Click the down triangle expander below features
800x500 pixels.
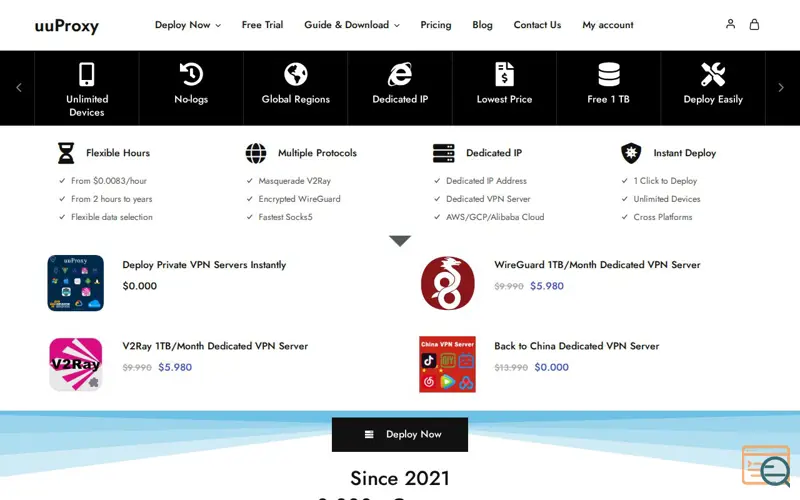click(400, 241)
